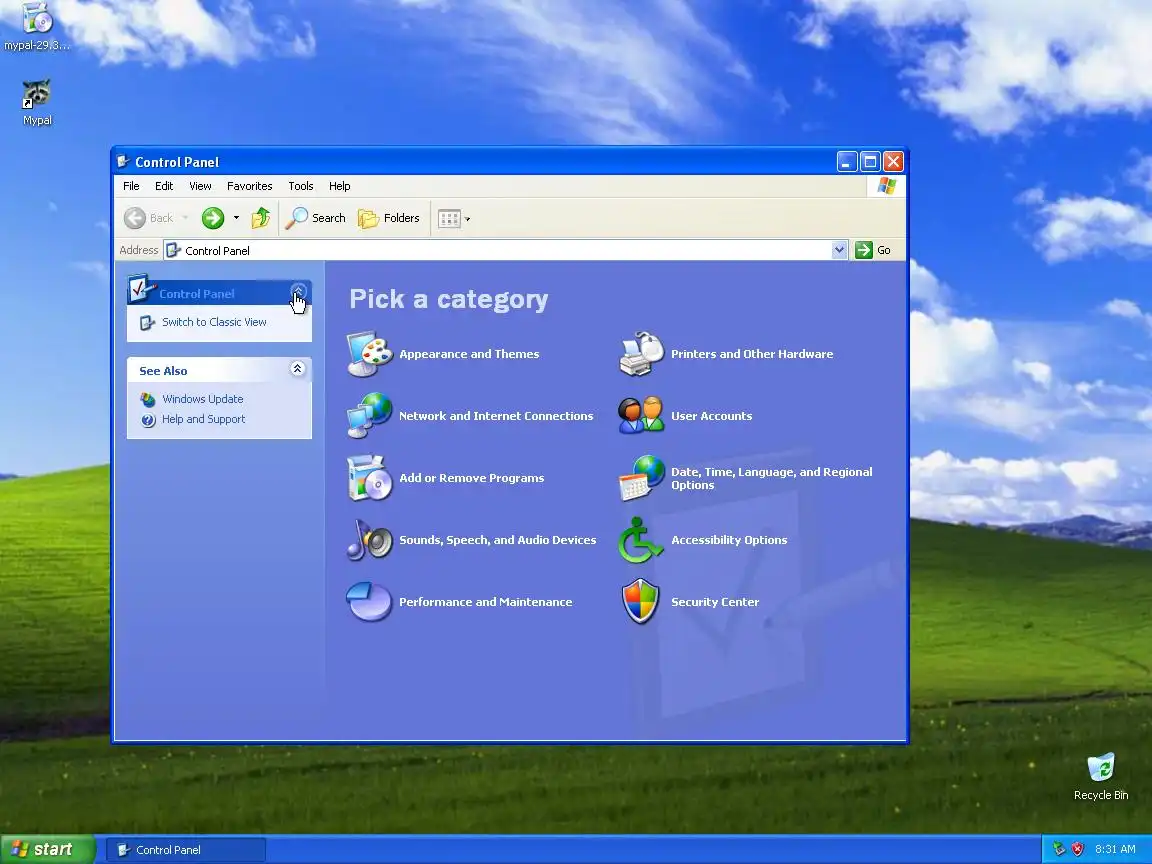Click Date, Time, Language, and Regional Options text
This screenshot has height=864, width=1152.
(x=771, y=478)
